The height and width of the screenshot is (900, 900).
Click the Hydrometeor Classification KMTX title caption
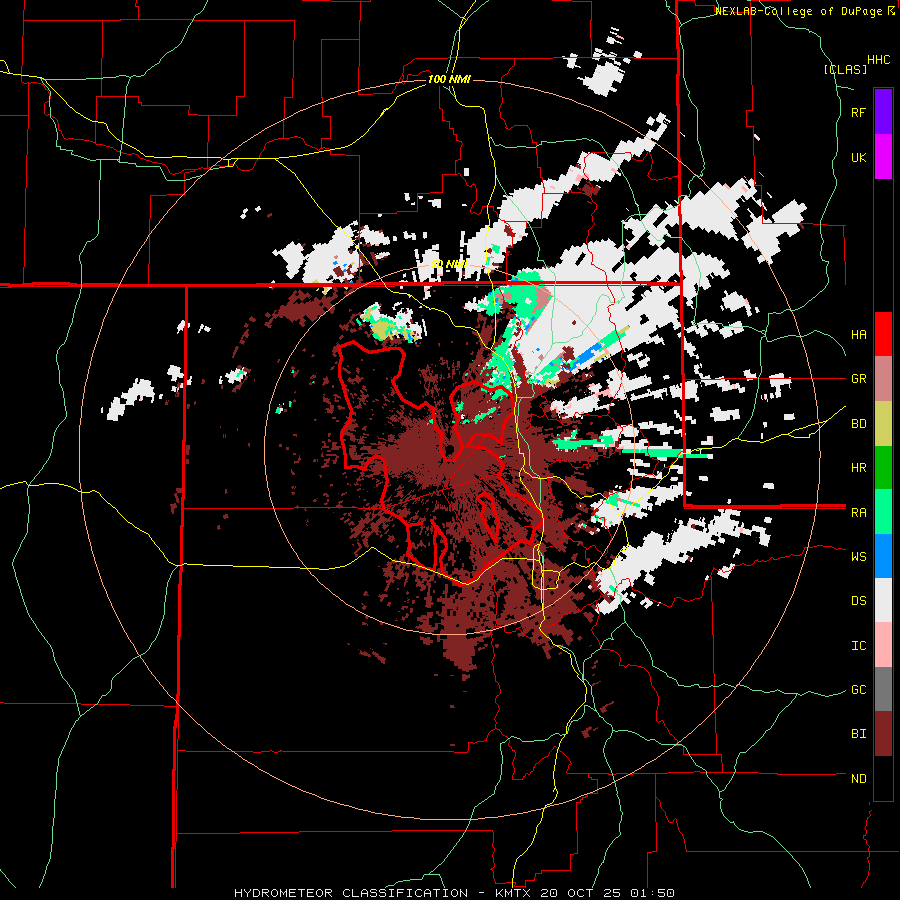(x=454, y=893)
